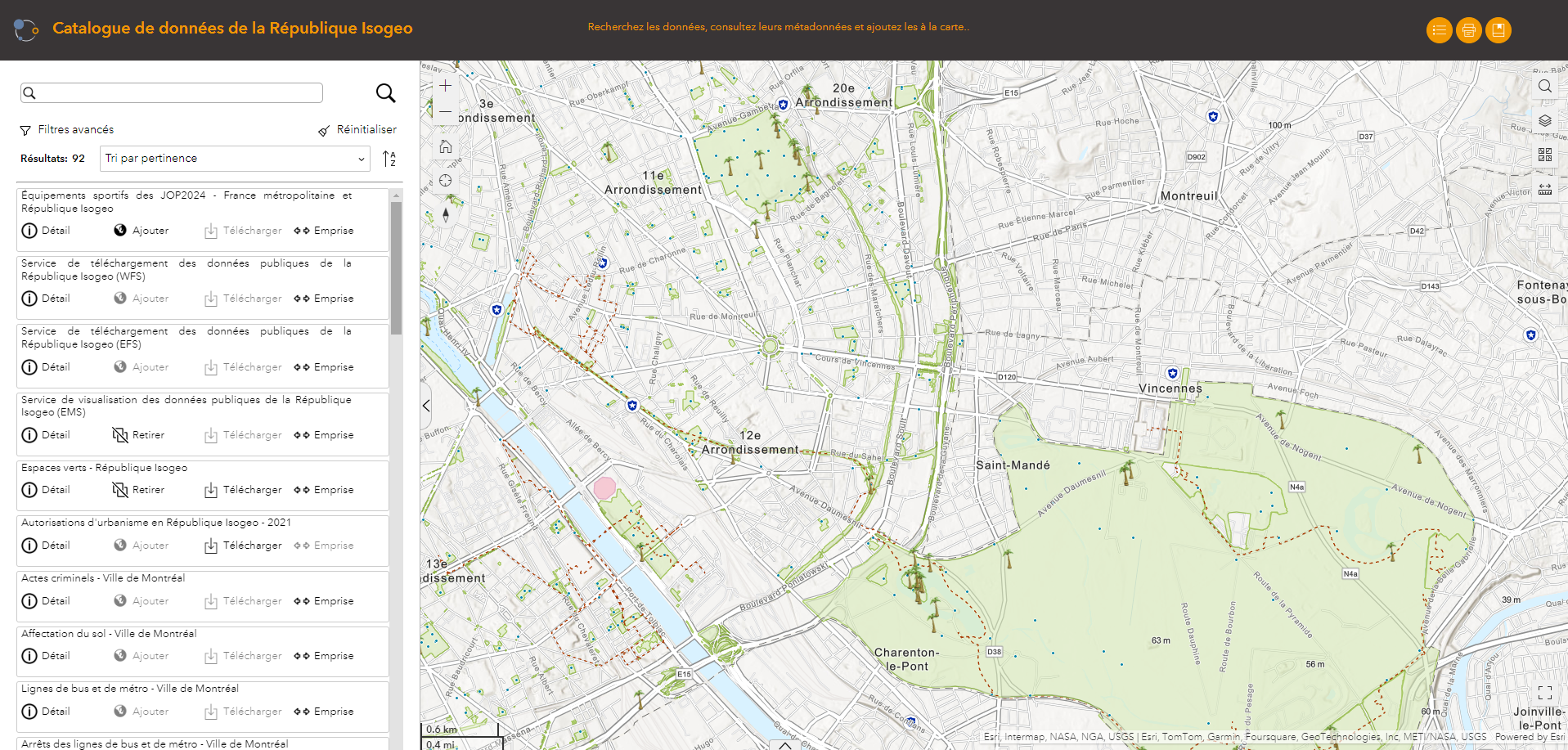Open Détail for Actes criminels Montréal
This screenshot has height=750, width=1568.
tap(46, 601)
